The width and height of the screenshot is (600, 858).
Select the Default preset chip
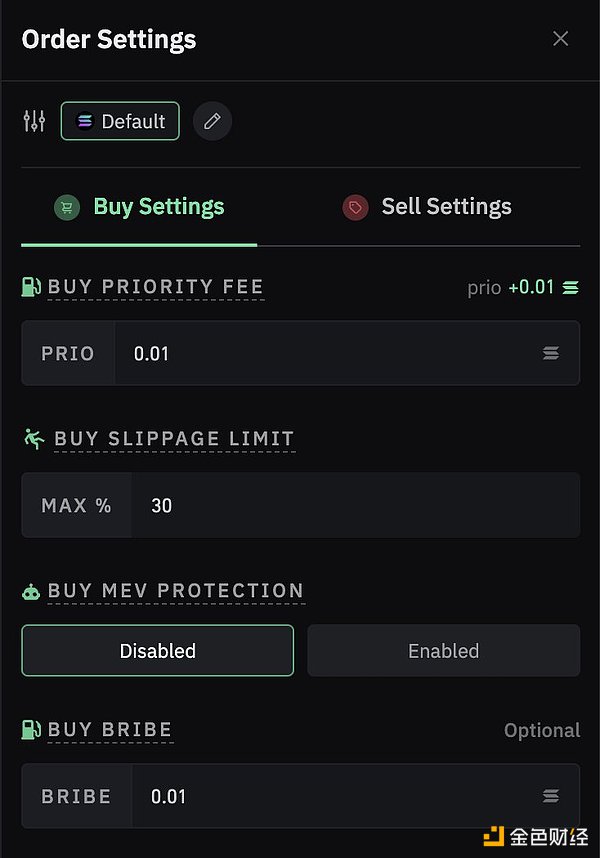[120, 122]
